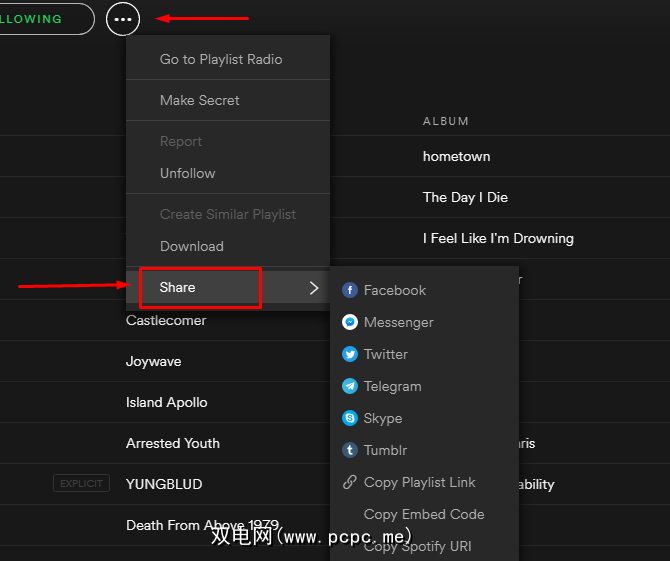Choose Copy Embed Code option
Image resolution: width=670 pixels, height=561 pixels.
[x=424, y=514]
